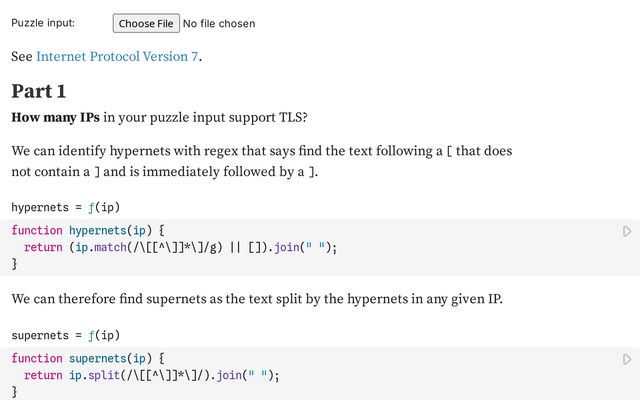Screen dimensions: 640x400
Task: Open the Internet Protocol Version 7 link
Action: point(117,56)
